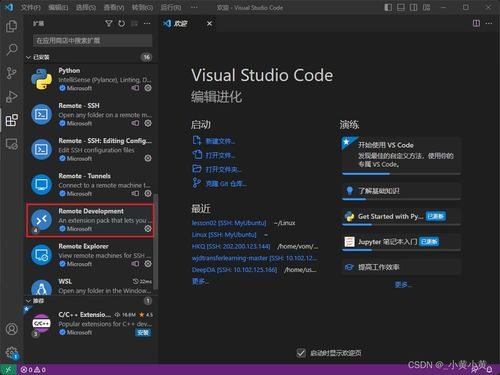
Task: Open customize layout icon in title bar
Action: [x=426, y=7]
